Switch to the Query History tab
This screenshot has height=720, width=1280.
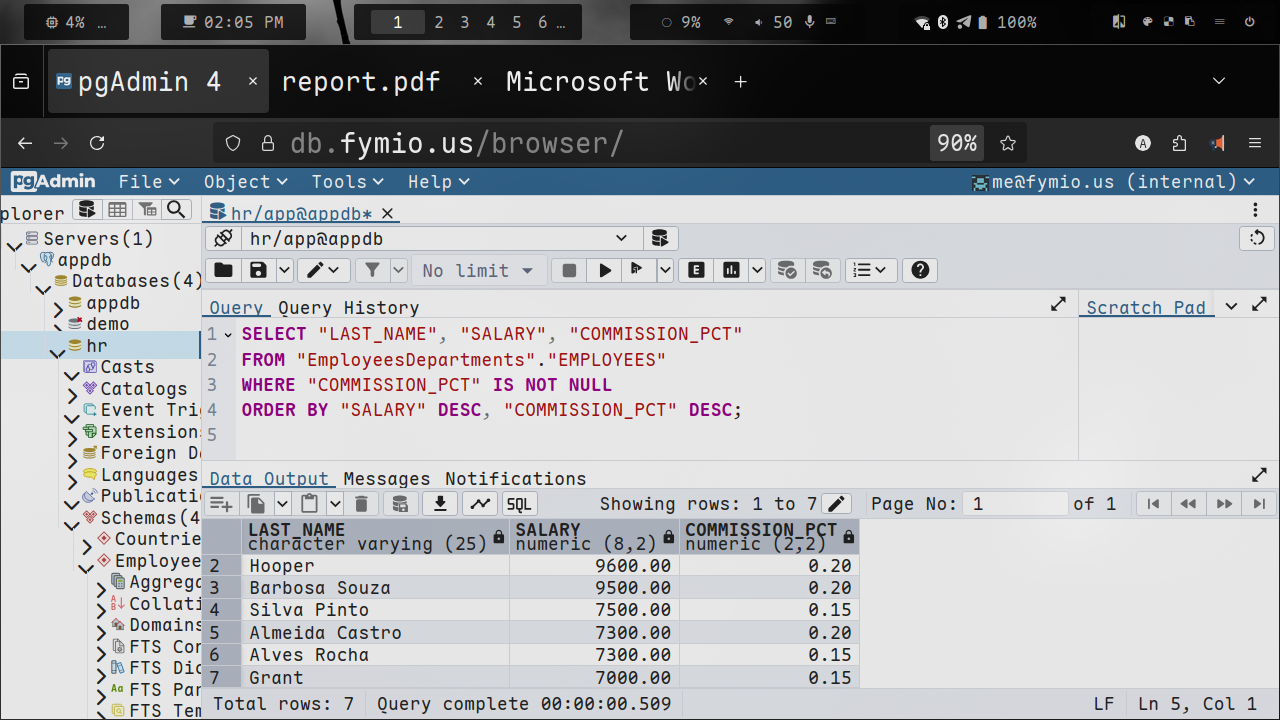(x=348, y=308)
